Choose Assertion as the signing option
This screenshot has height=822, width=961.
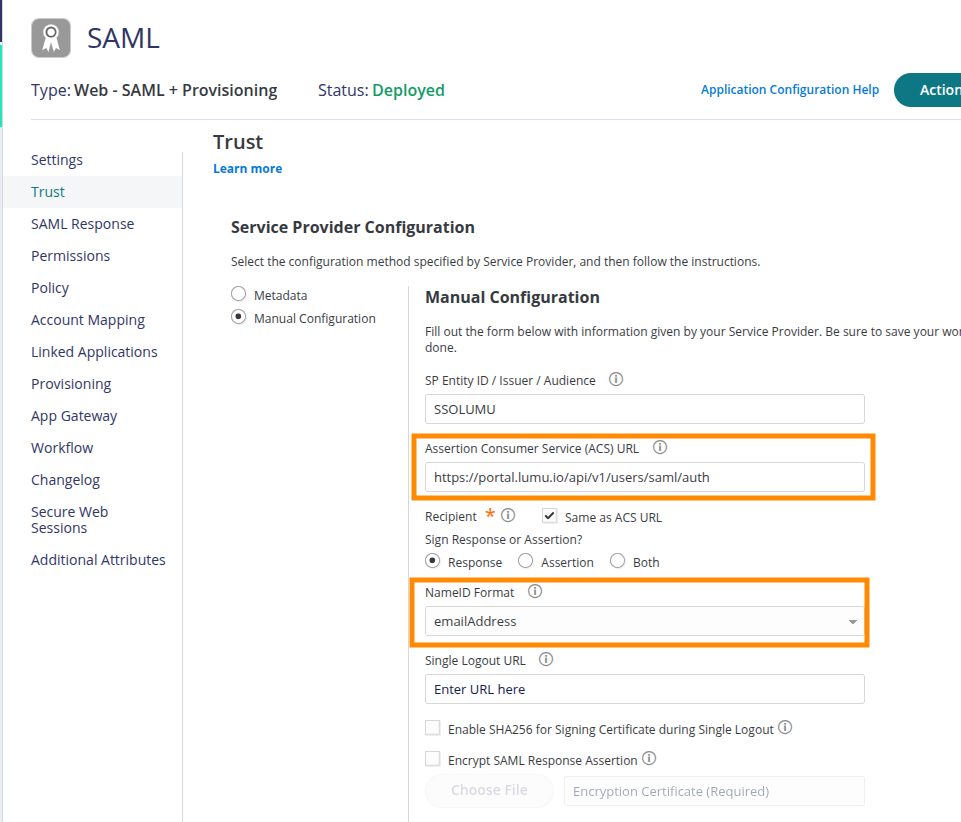coord(526,561)
